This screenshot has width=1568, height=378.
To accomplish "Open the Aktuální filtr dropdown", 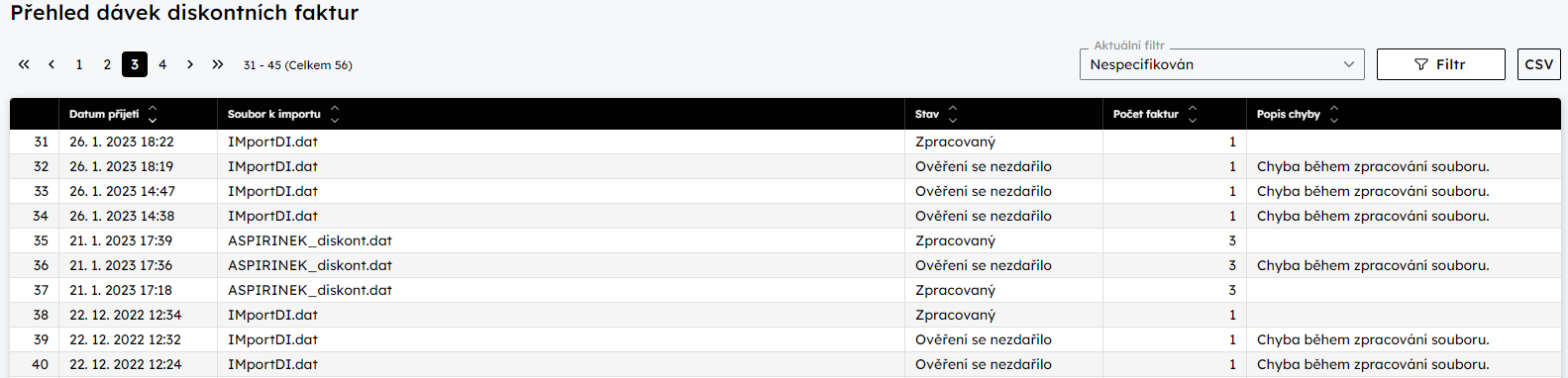I will (1221, 64).
